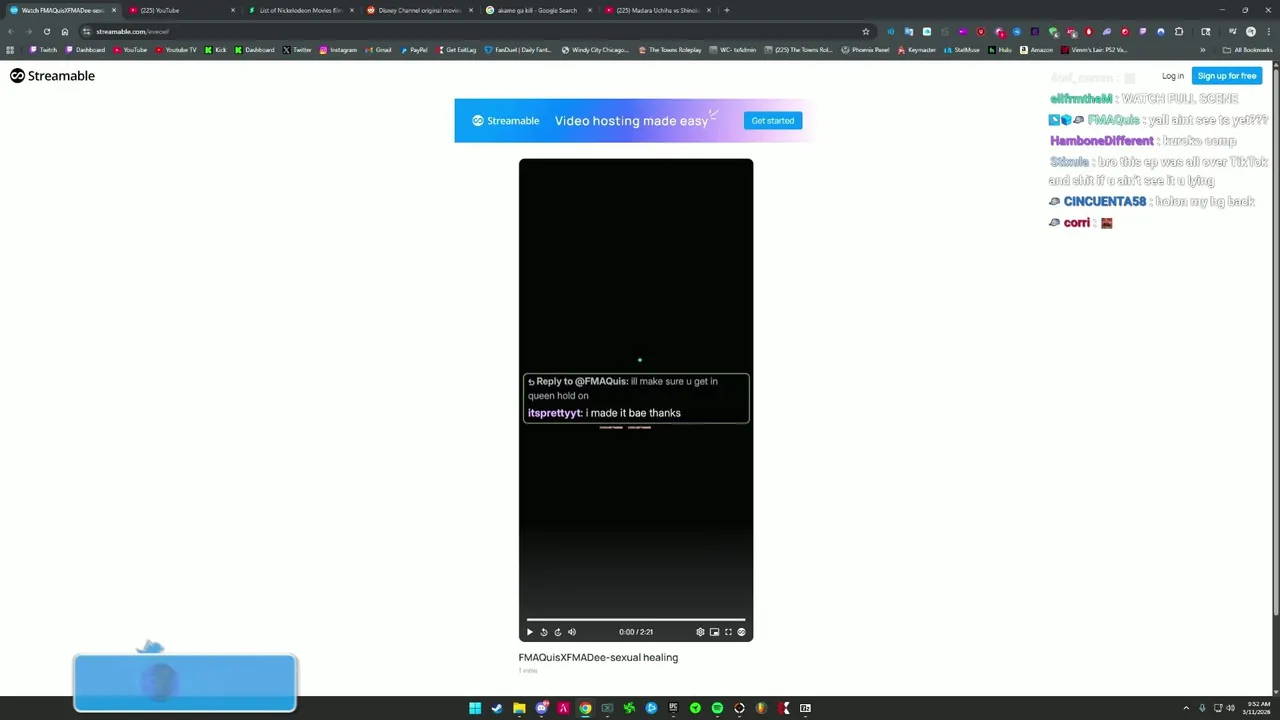The image size is (1280, 720).
Task: Toggle picture-in-picture mode on the video
Action: (x=714, y=632)
